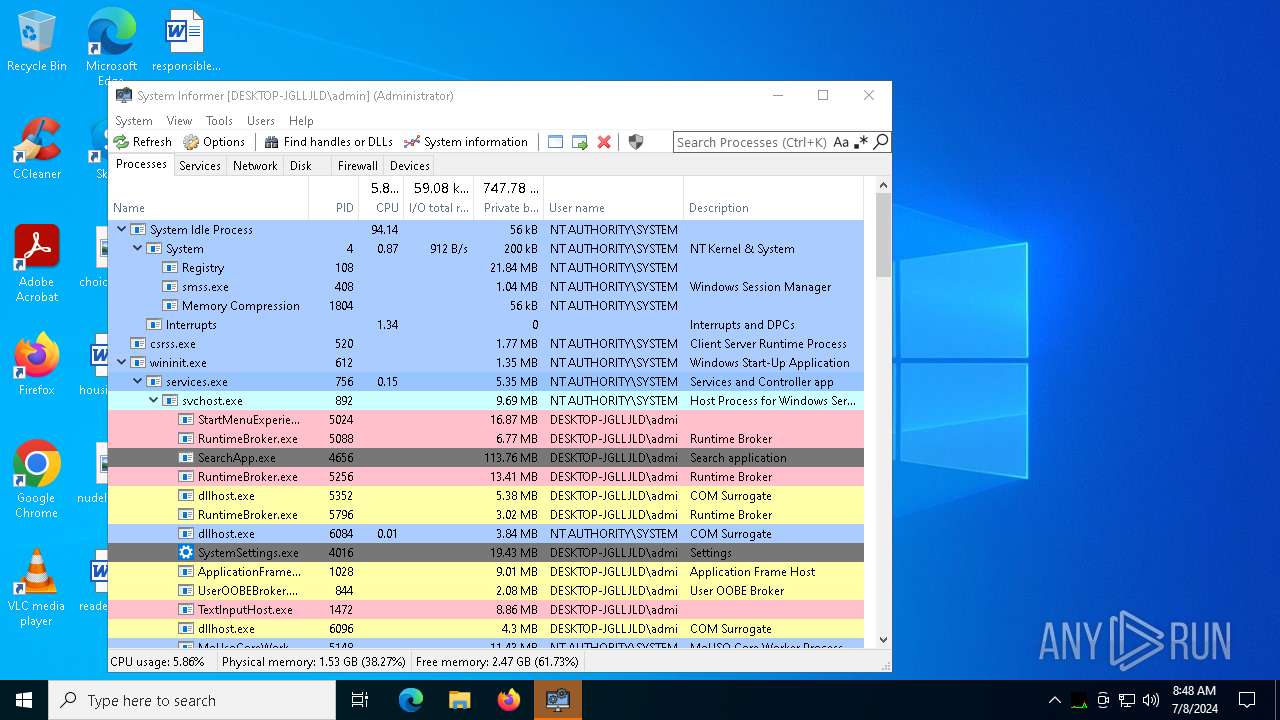Sort by the User name column header
This screenshot has width=1280, height=720.
(614, 198)
